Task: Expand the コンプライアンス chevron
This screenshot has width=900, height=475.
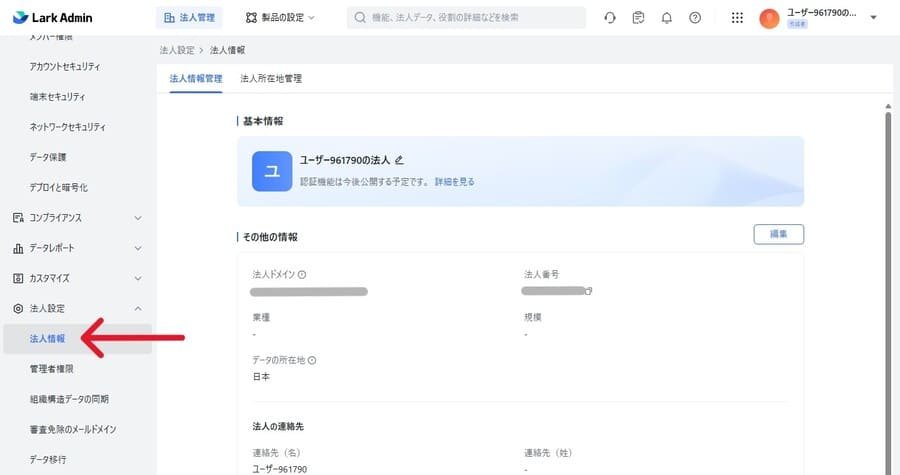Action: (x=138, y=218)
